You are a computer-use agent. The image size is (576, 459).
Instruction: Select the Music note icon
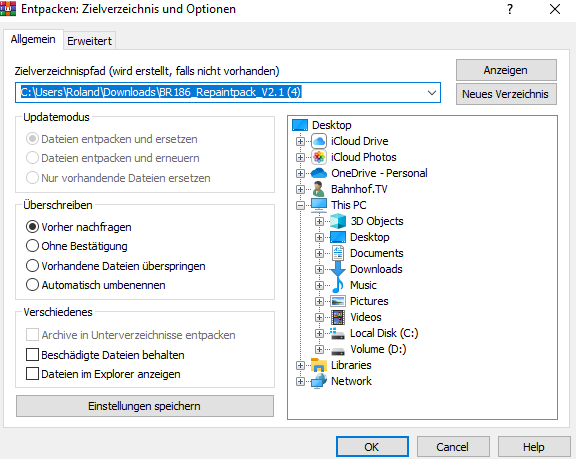click(x=338, y=285)
